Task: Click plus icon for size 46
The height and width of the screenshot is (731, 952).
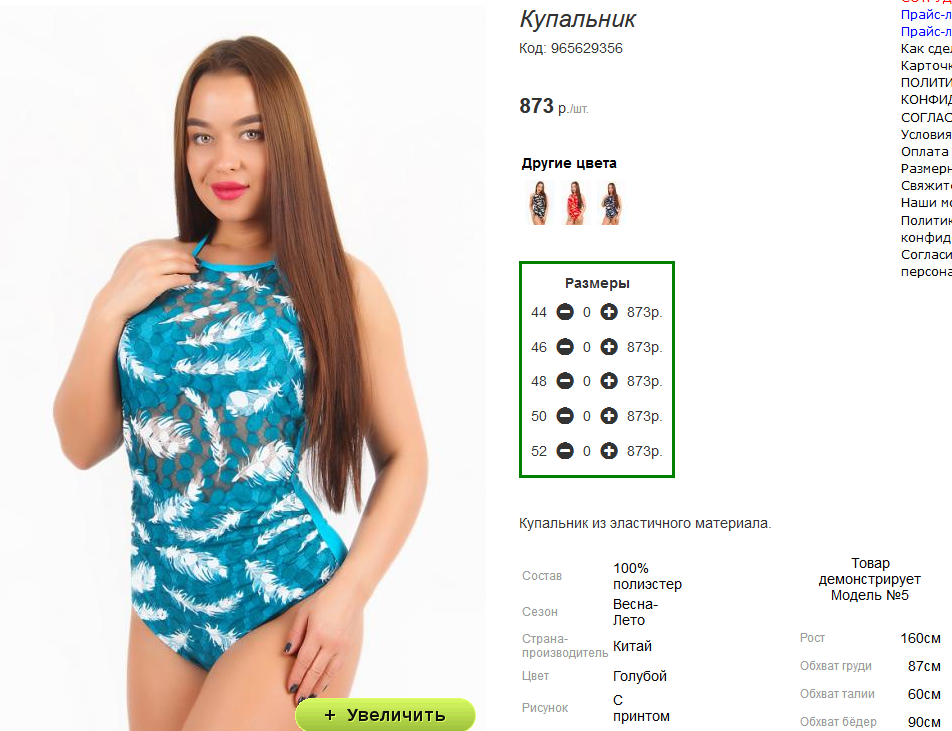Action: tap(608, 347)
